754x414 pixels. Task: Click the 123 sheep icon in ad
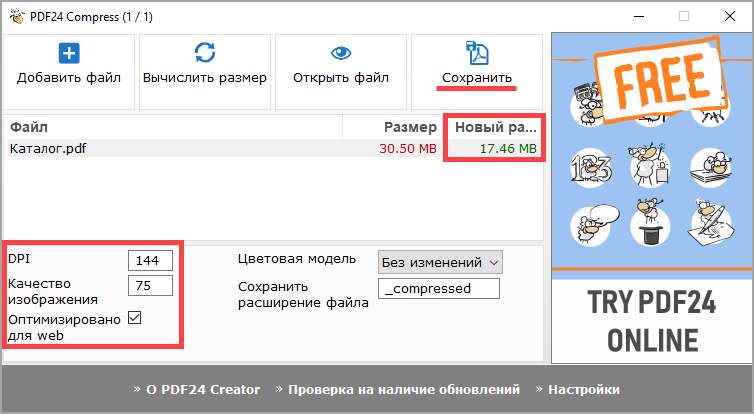pyautogui.click(x=591, y=168)
